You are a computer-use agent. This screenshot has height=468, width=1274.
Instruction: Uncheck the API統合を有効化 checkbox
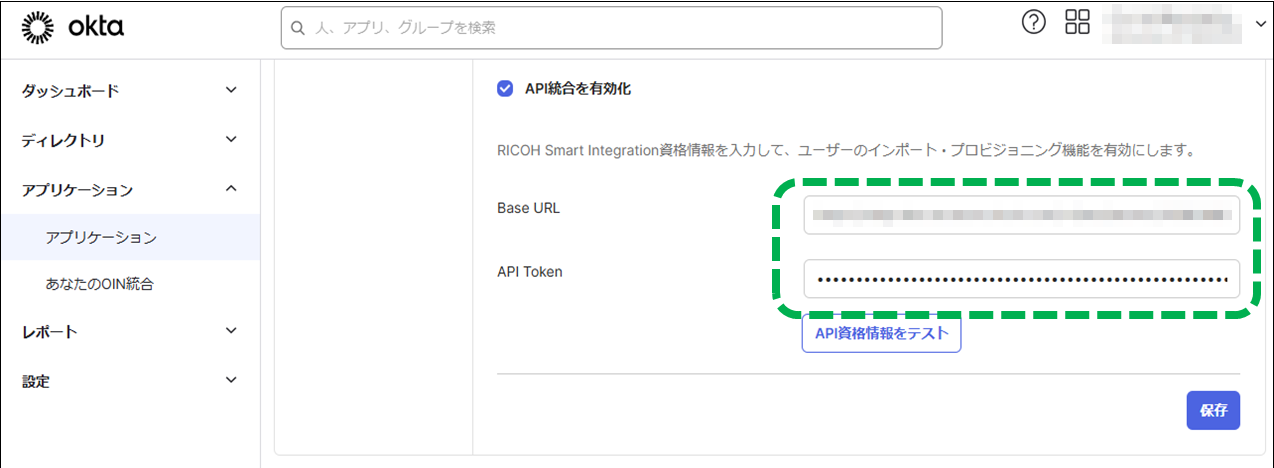pyautogui.click(x=505, y=89)
